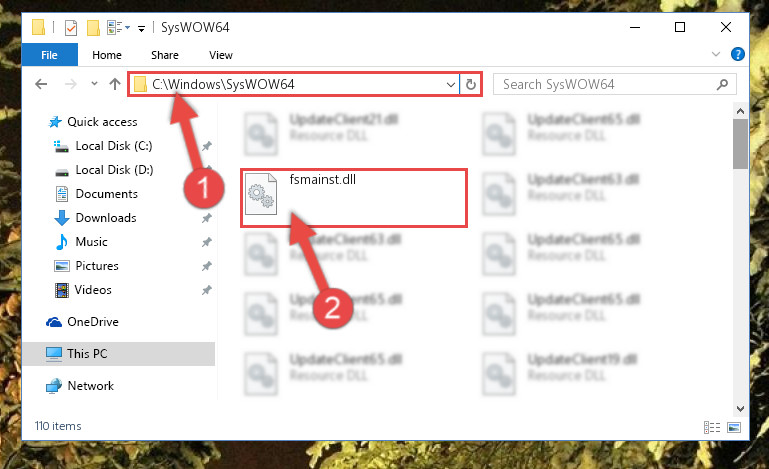Select Downloads in navigation pane

[106, 218]
